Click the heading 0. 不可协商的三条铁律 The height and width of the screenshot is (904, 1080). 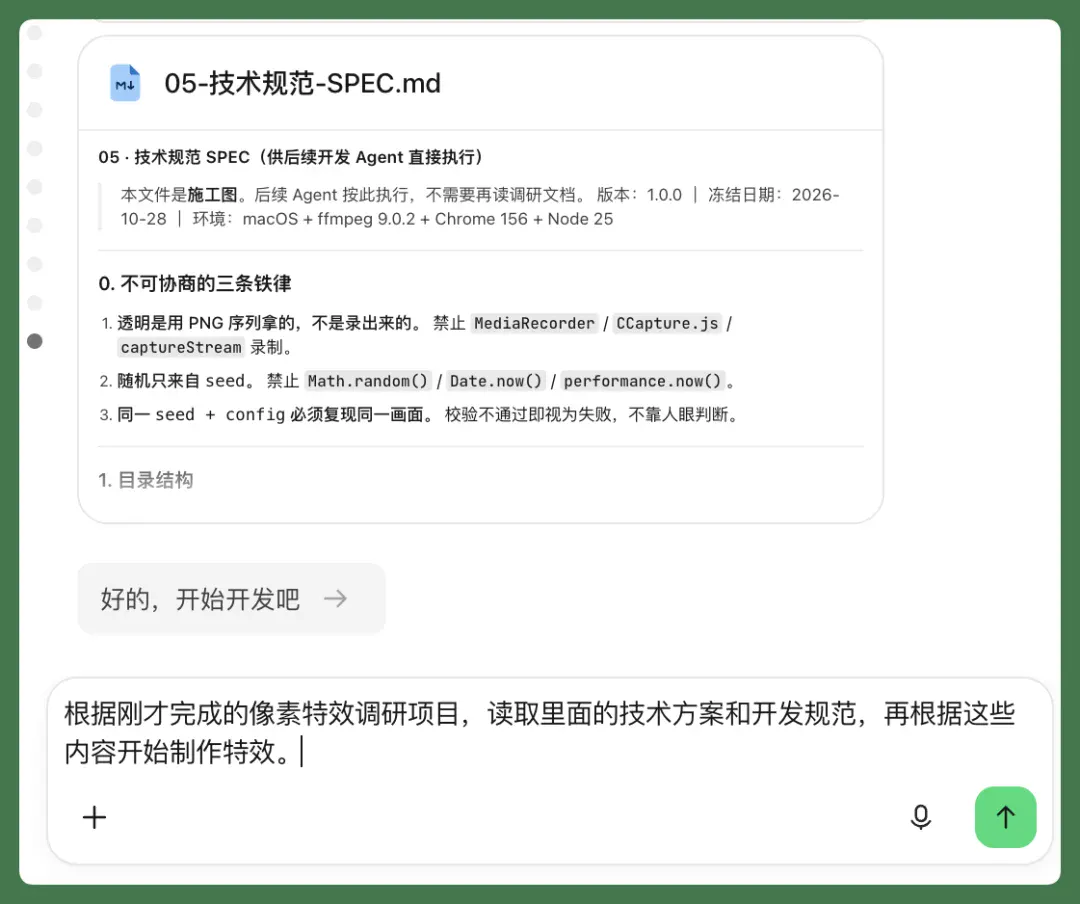point(195,283)
